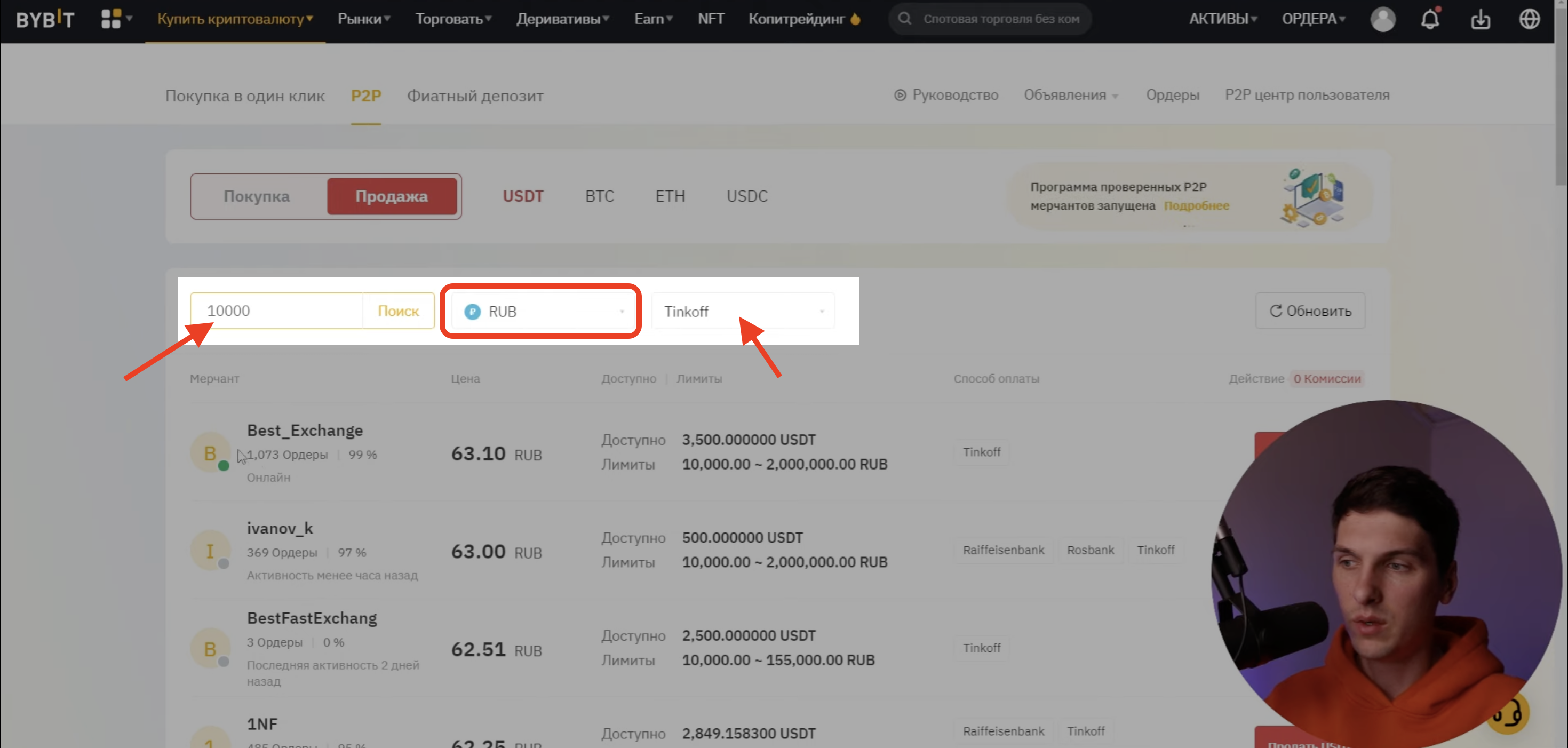Choose the BTC coin option
The width and height of the screenshot is (1568, 748).
(x=600, y=196)
